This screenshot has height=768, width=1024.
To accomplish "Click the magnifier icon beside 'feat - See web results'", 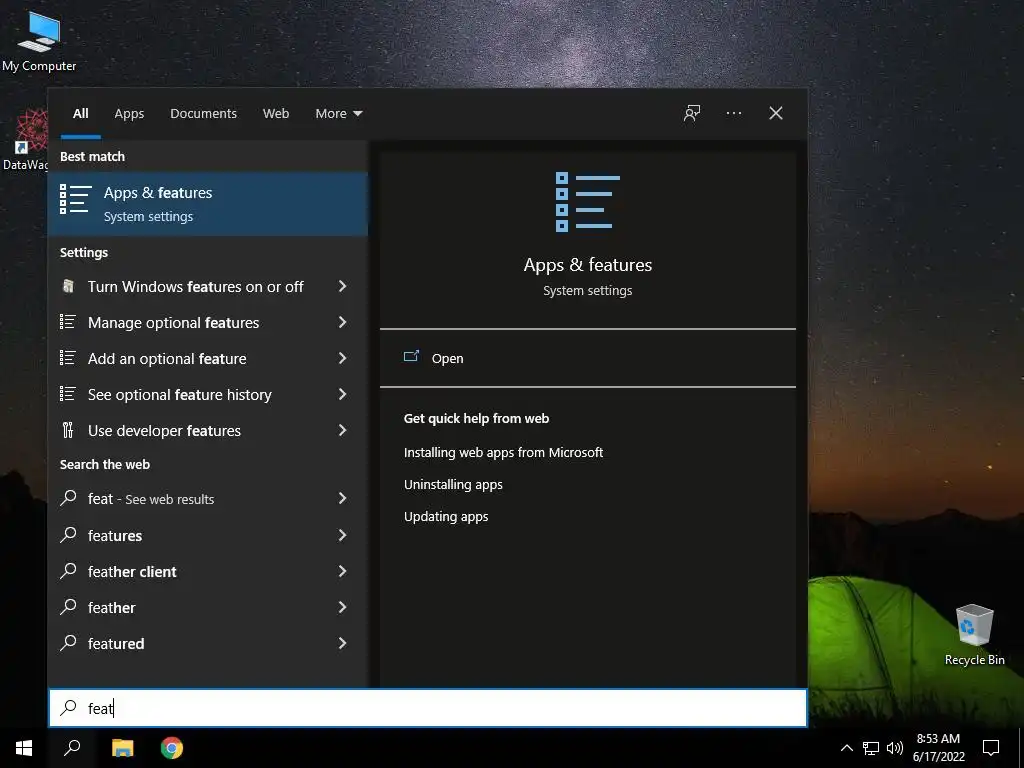I will 68,498.
